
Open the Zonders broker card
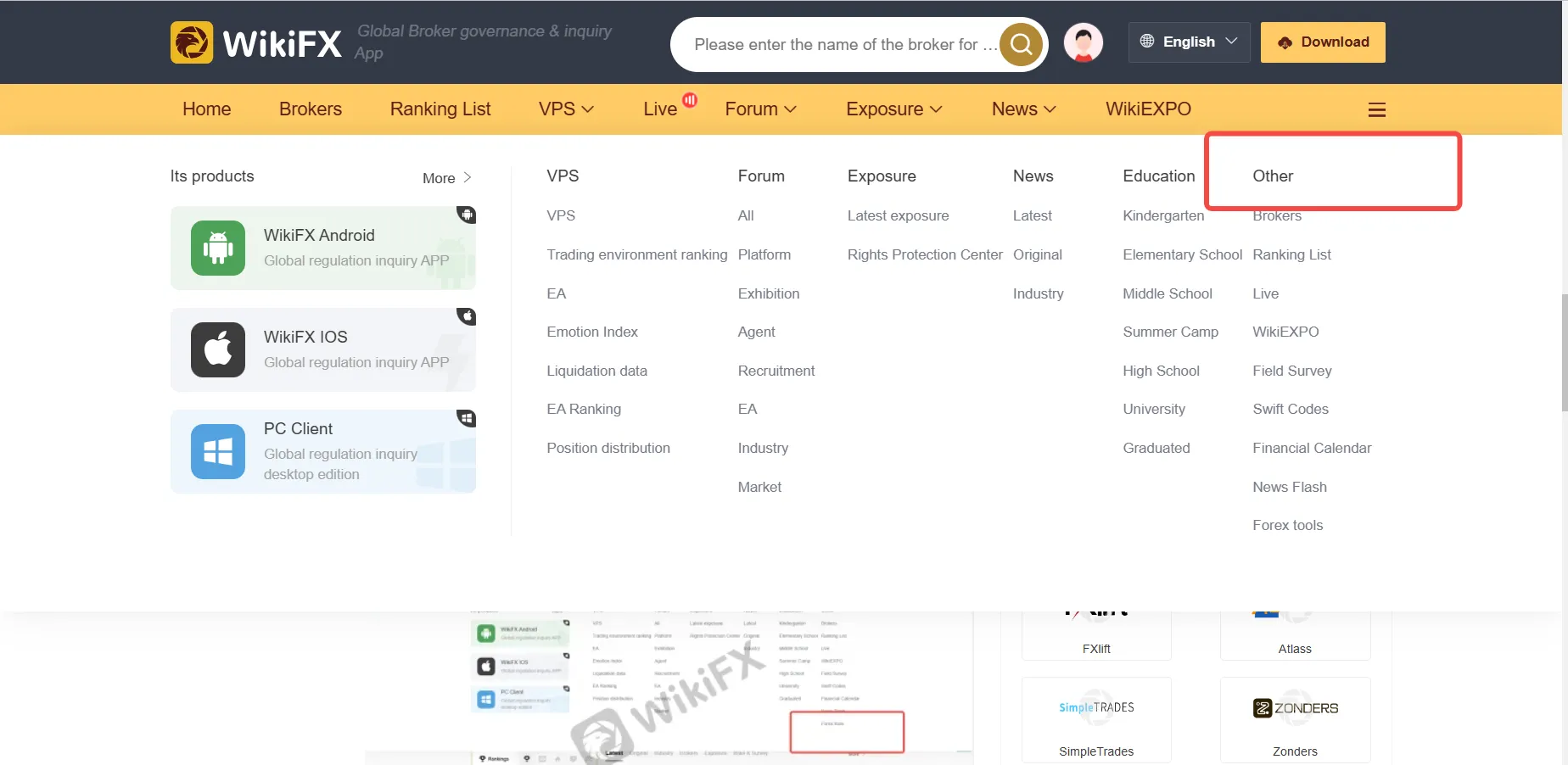coord(1295,719)
